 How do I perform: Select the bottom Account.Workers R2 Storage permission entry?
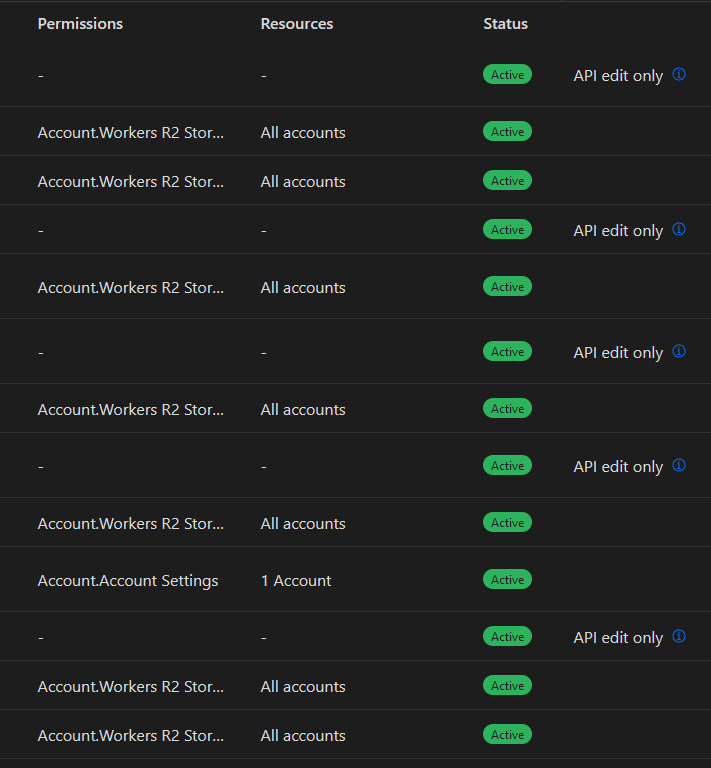[x=131, y=735]
